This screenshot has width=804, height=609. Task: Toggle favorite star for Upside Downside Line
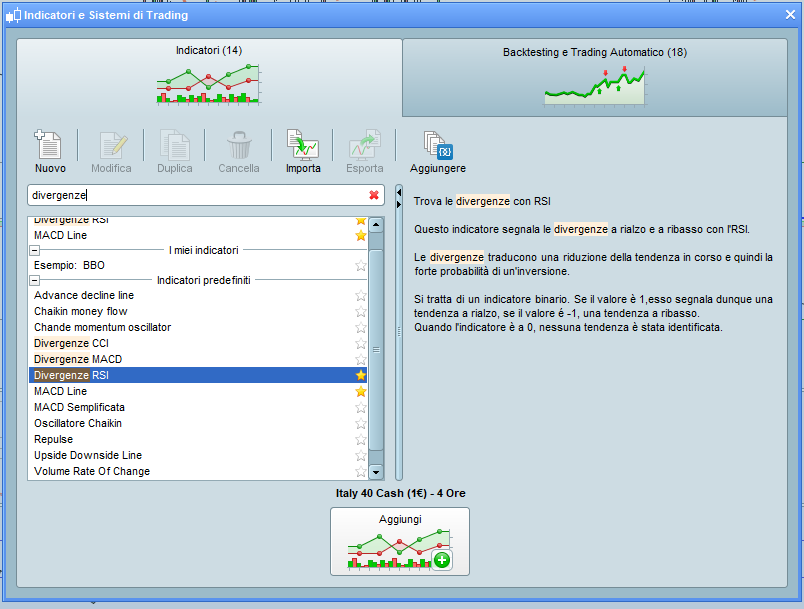point(361,456)
